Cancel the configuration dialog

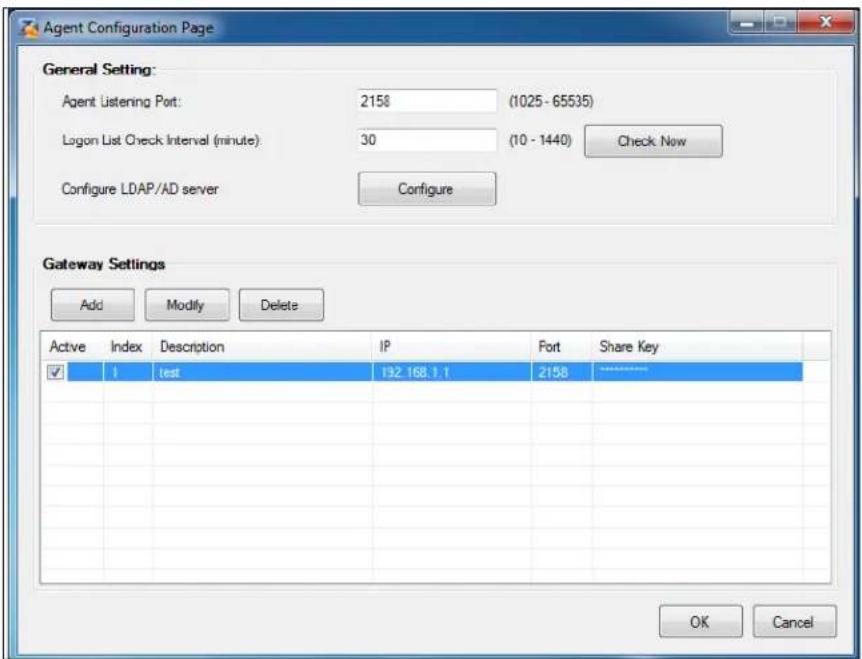[x=794, y=622]
